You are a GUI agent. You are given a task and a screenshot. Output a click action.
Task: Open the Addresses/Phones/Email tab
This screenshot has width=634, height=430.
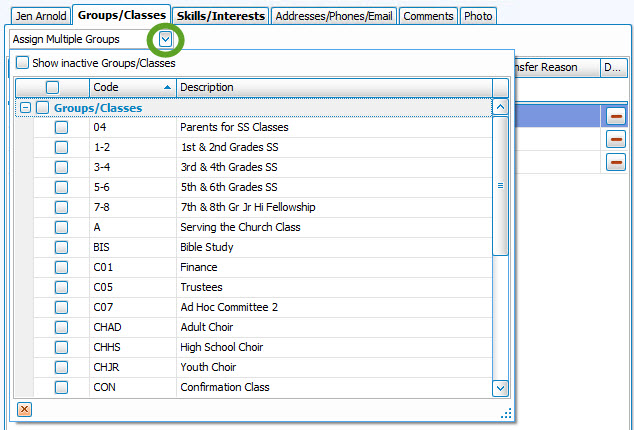pos(334,16)
